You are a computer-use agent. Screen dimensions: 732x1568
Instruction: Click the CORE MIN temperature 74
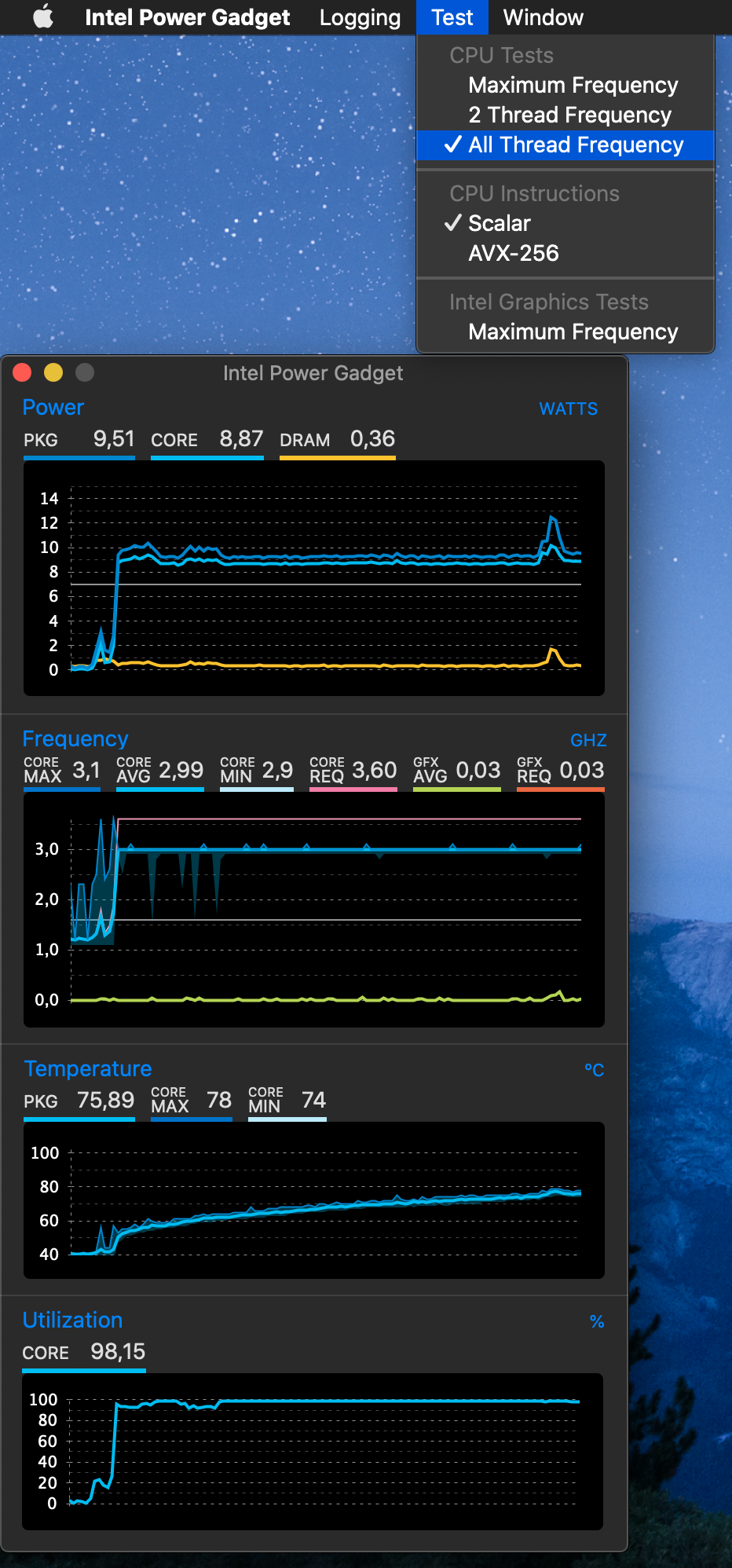click(314, 1100)
